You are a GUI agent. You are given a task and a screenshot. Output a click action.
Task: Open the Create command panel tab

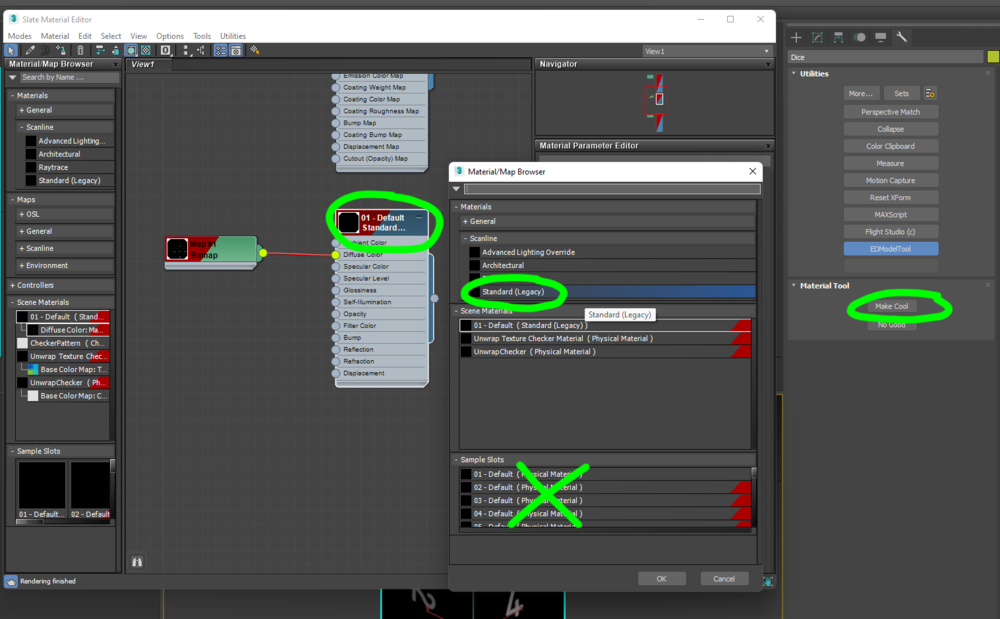click(796, 38)
